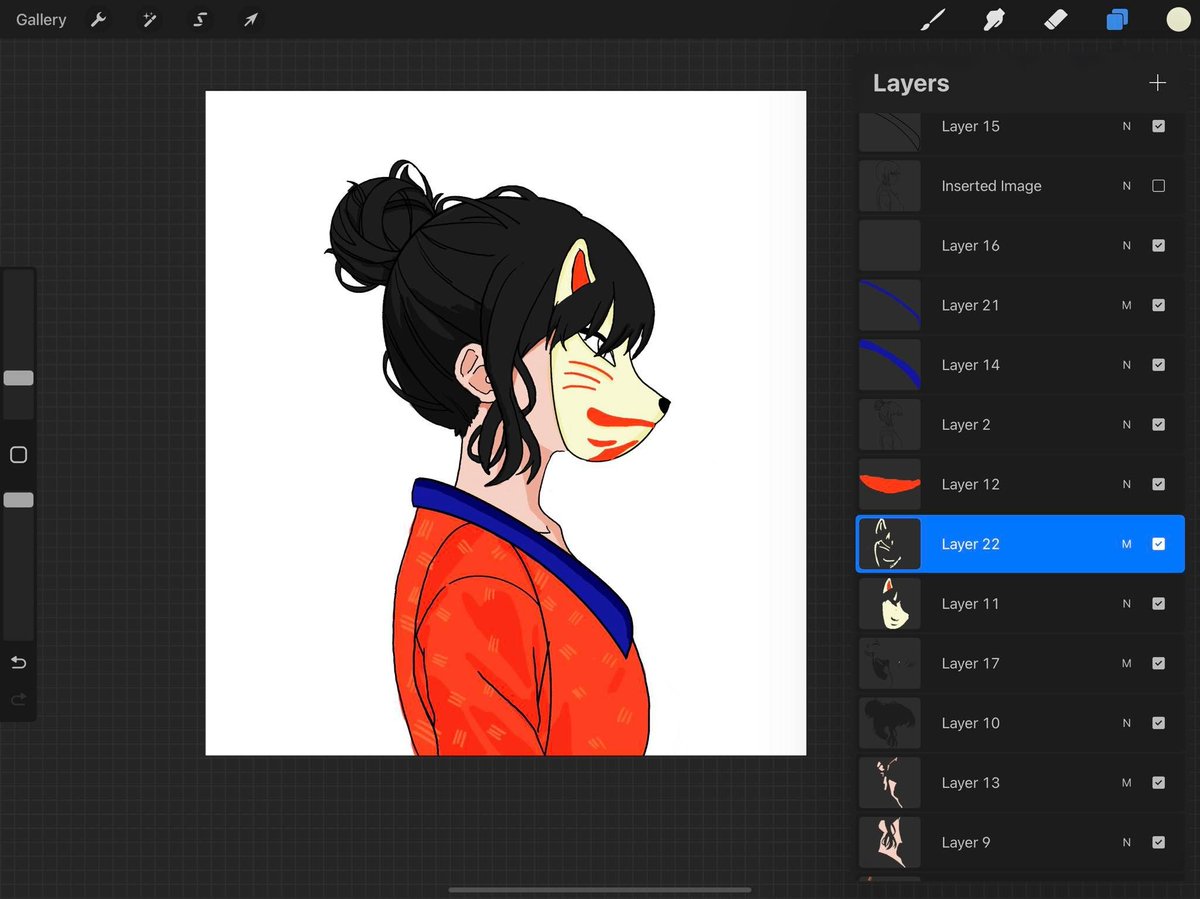Select the Layer 9 row
Screen dimensions: 1200x899
[1020, 843]
